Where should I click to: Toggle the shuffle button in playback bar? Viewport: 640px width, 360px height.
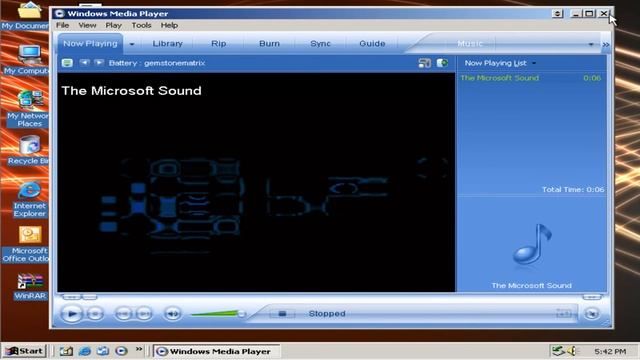tap(564, 313)
